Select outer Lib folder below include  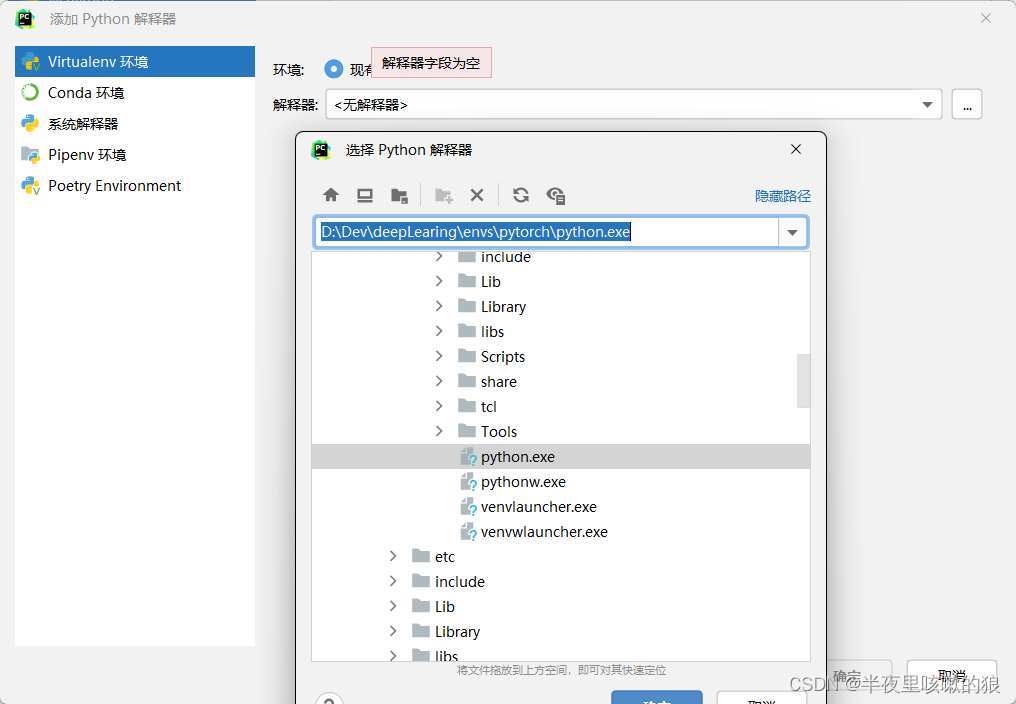point(560,607)
